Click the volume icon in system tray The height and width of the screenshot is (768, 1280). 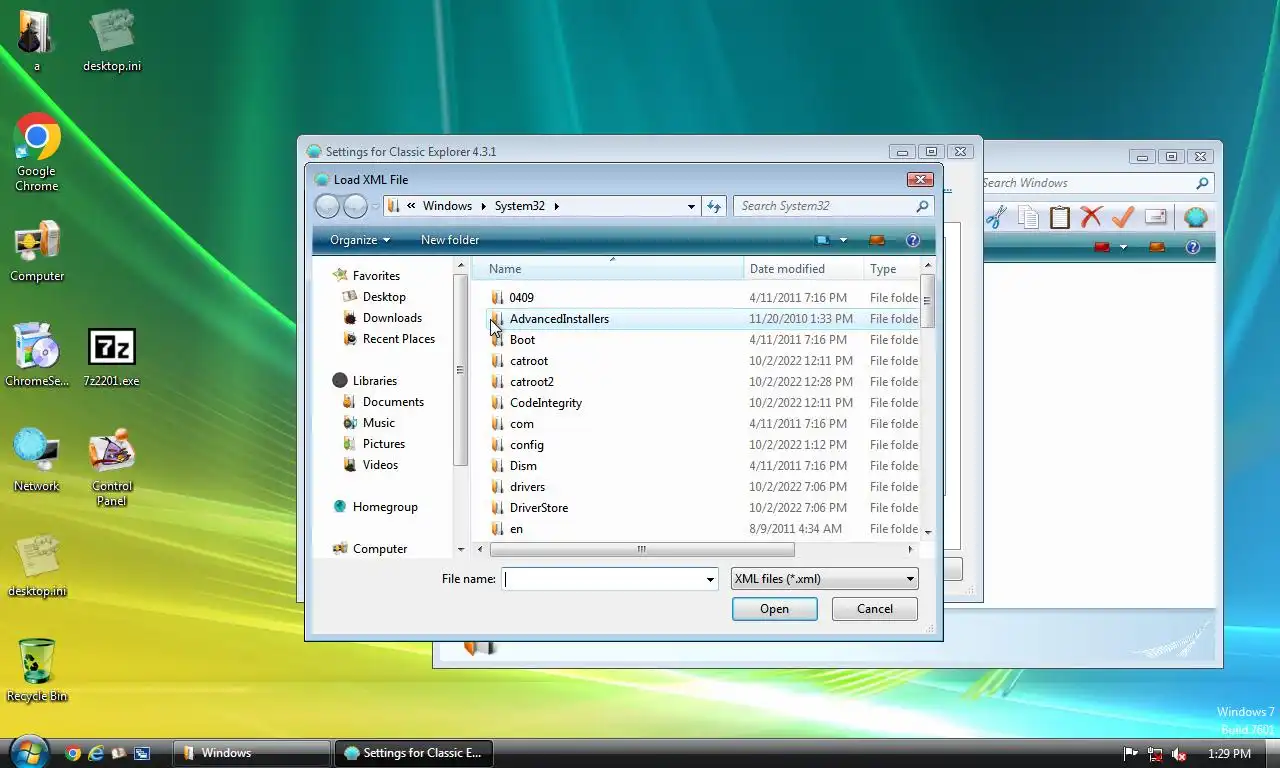click(x=1179, y=754)
